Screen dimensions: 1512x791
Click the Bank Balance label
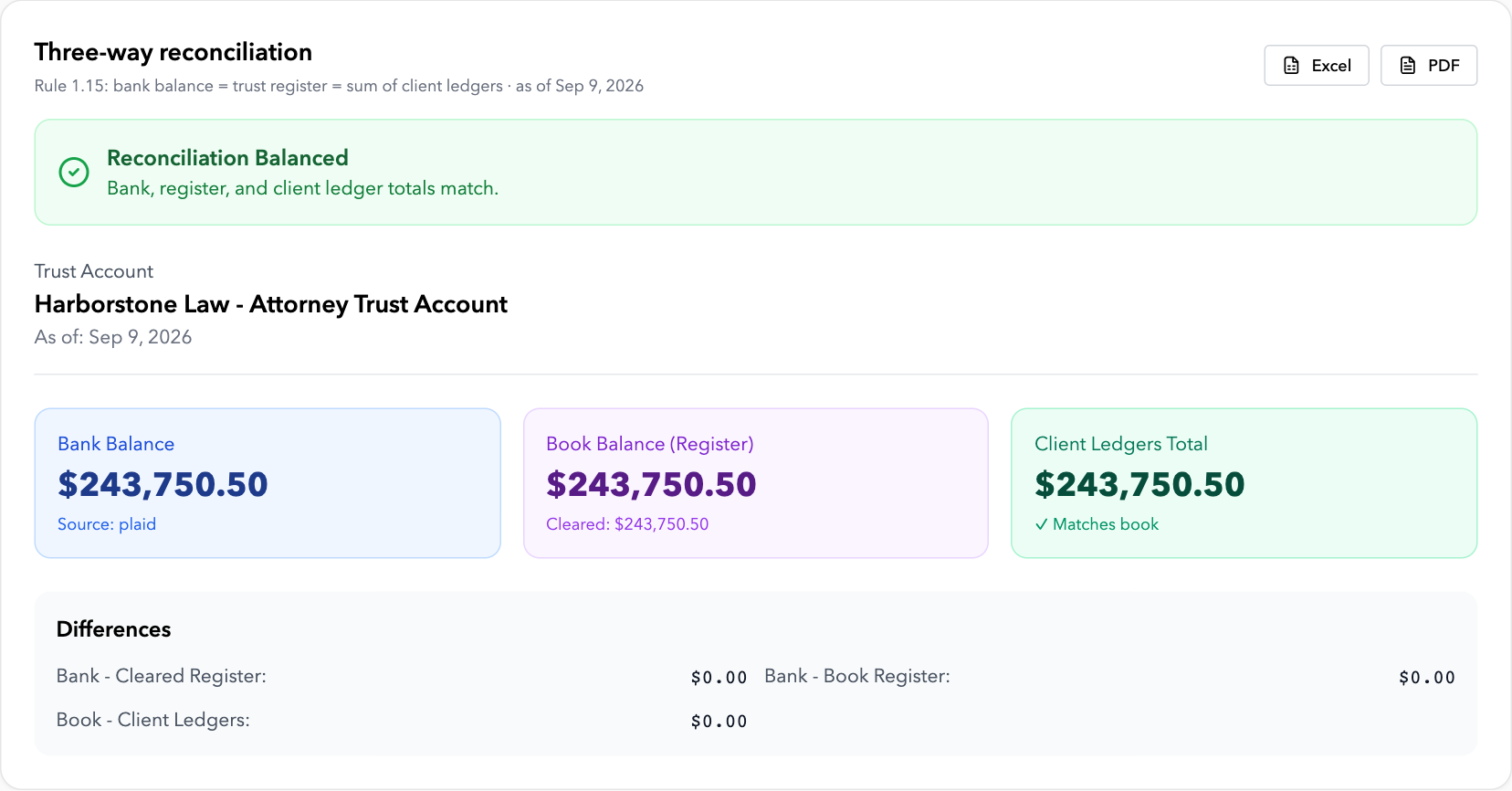click(x=116, y=444)
